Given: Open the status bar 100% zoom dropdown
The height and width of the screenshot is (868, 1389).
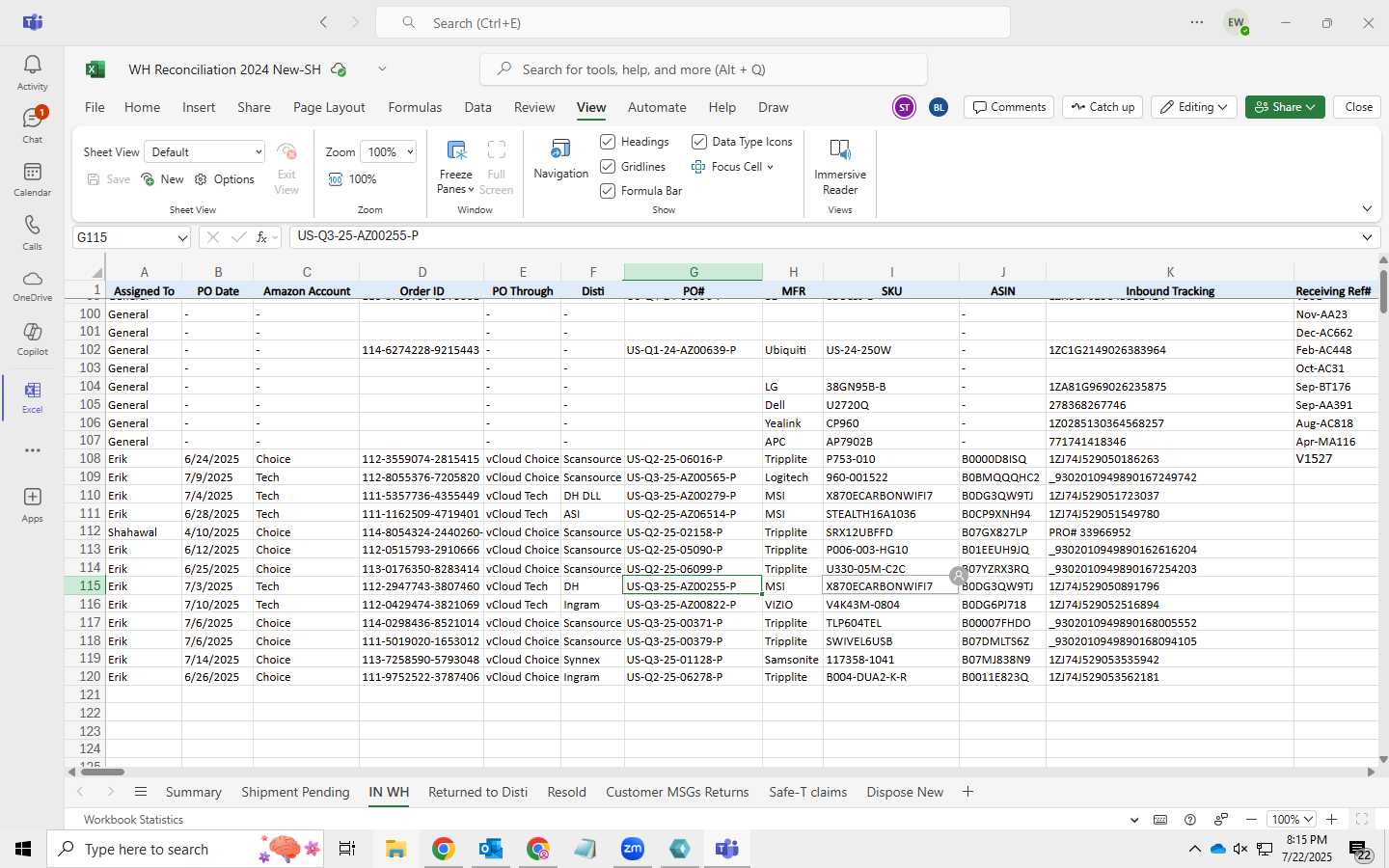Looking at the screenshot, I should coord(1292,819).
